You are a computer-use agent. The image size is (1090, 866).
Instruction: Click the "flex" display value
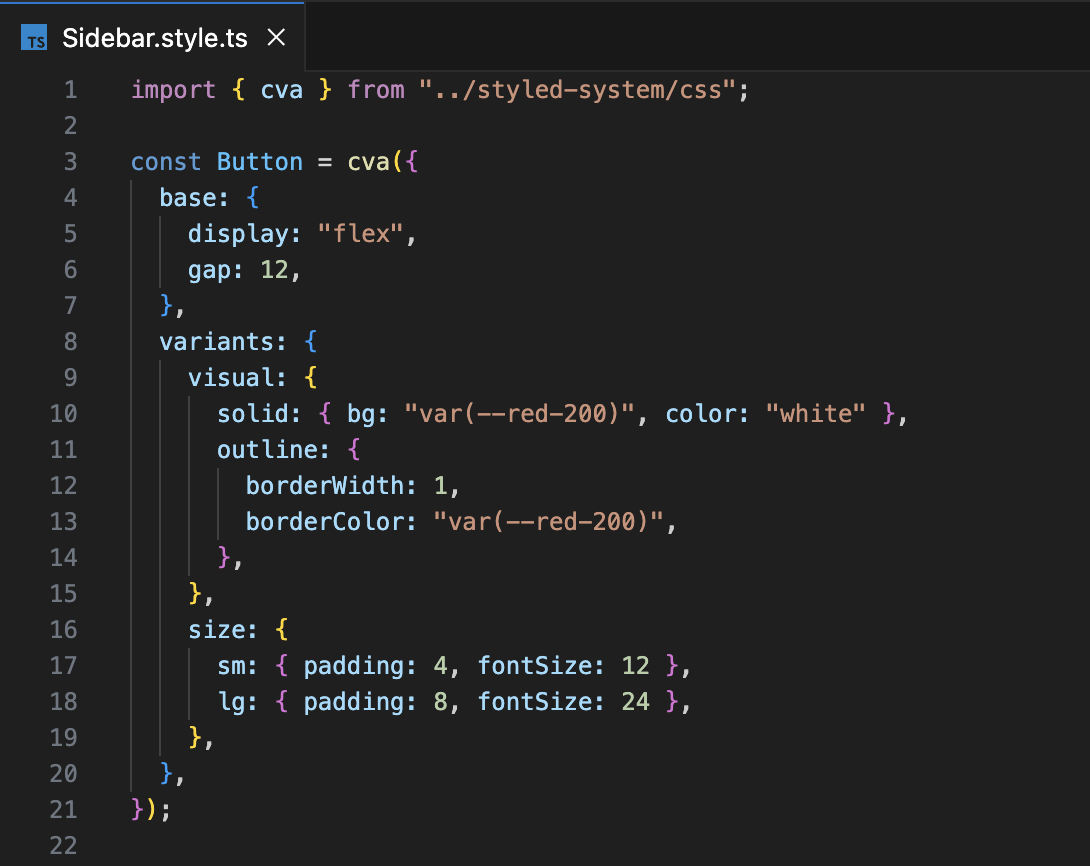361,234
